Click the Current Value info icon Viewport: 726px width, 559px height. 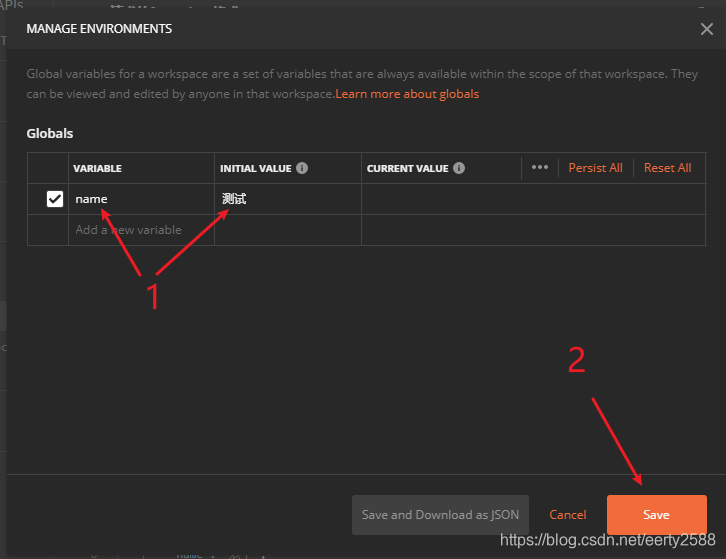coord(459,168)
